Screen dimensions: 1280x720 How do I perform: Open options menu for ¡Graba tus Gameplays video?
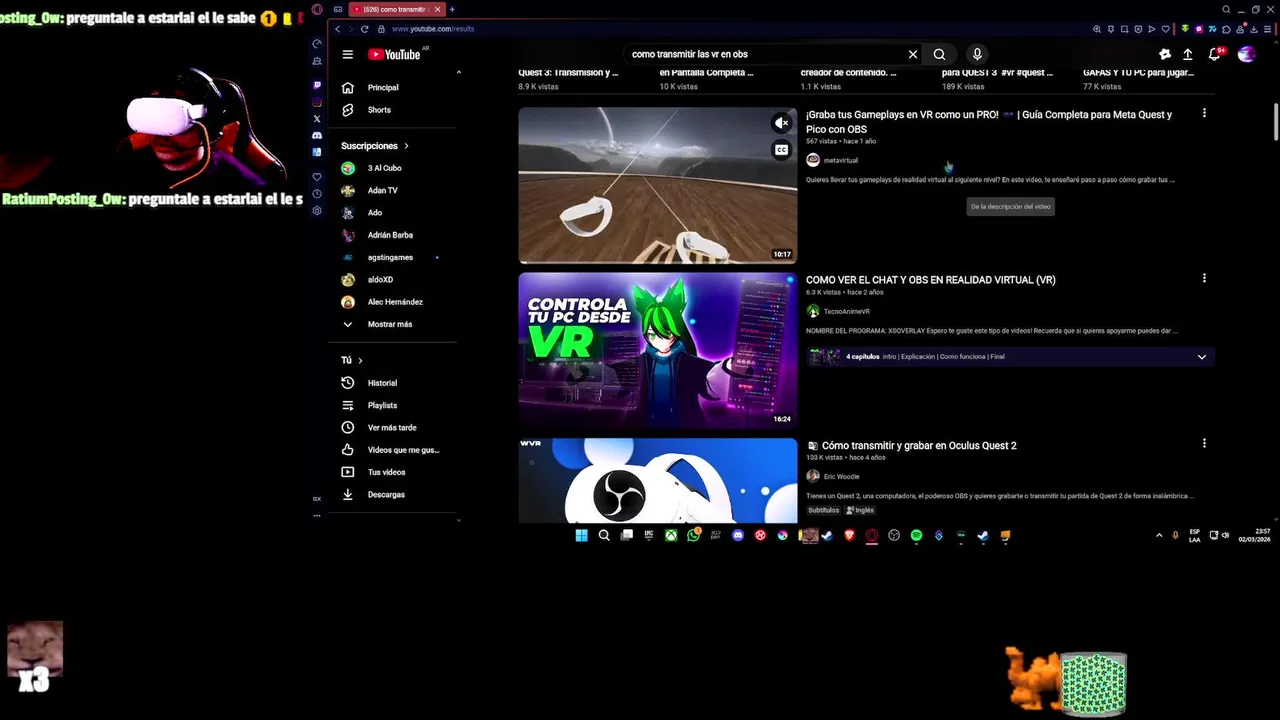click(x=1204, y=114)
